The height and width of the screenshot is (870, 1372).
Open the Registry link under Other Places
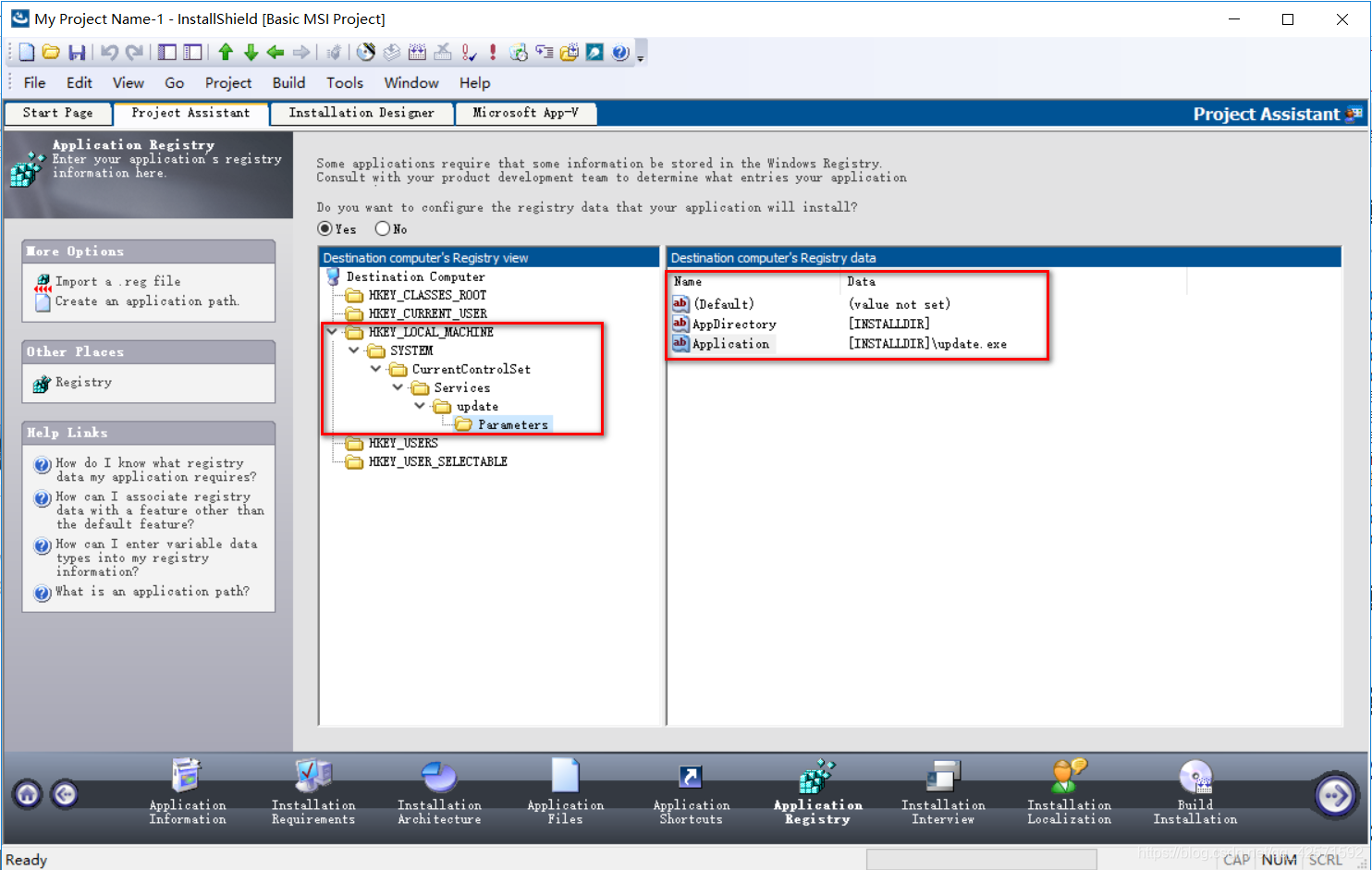[83, 382]
